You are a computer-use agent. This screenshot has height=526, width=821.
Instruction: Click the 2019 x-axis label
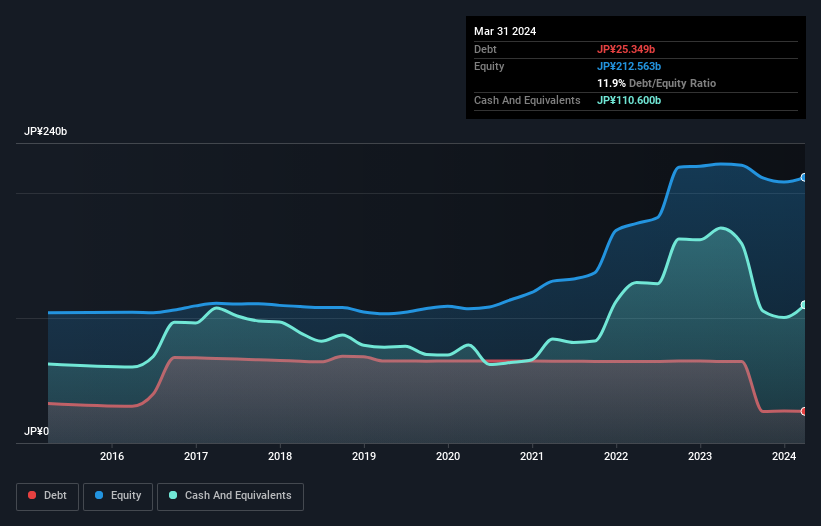364,456
